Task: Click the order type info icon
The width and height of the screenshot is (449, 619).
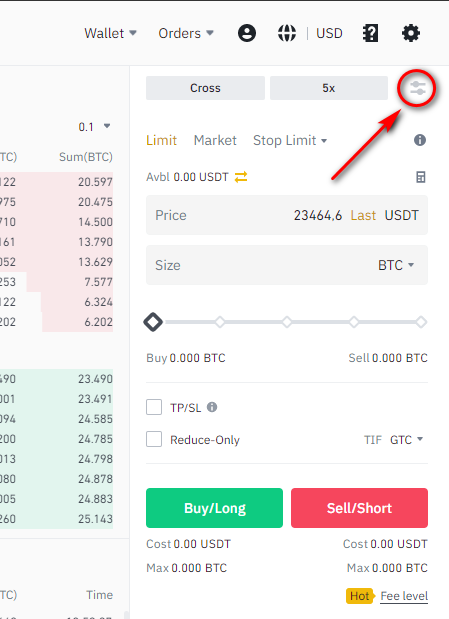Action: tap(420, 140)
